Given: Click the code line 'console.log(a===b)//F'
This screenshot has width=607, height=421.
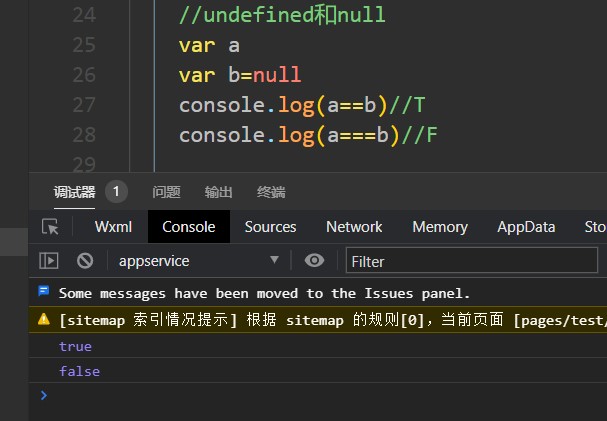Looking at the screenshot, I should pos(308,135).
